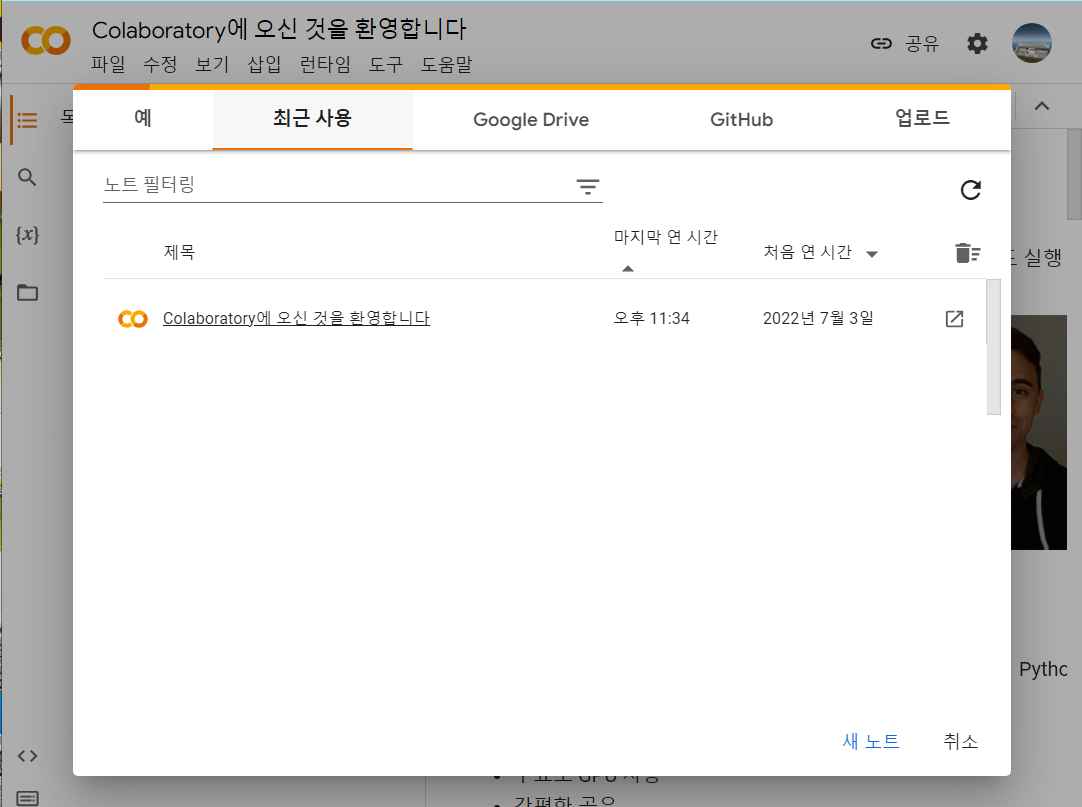This screenshot has width=1082, height=807.
Task: Open the 도움말 menu
Action: point(446,64)
